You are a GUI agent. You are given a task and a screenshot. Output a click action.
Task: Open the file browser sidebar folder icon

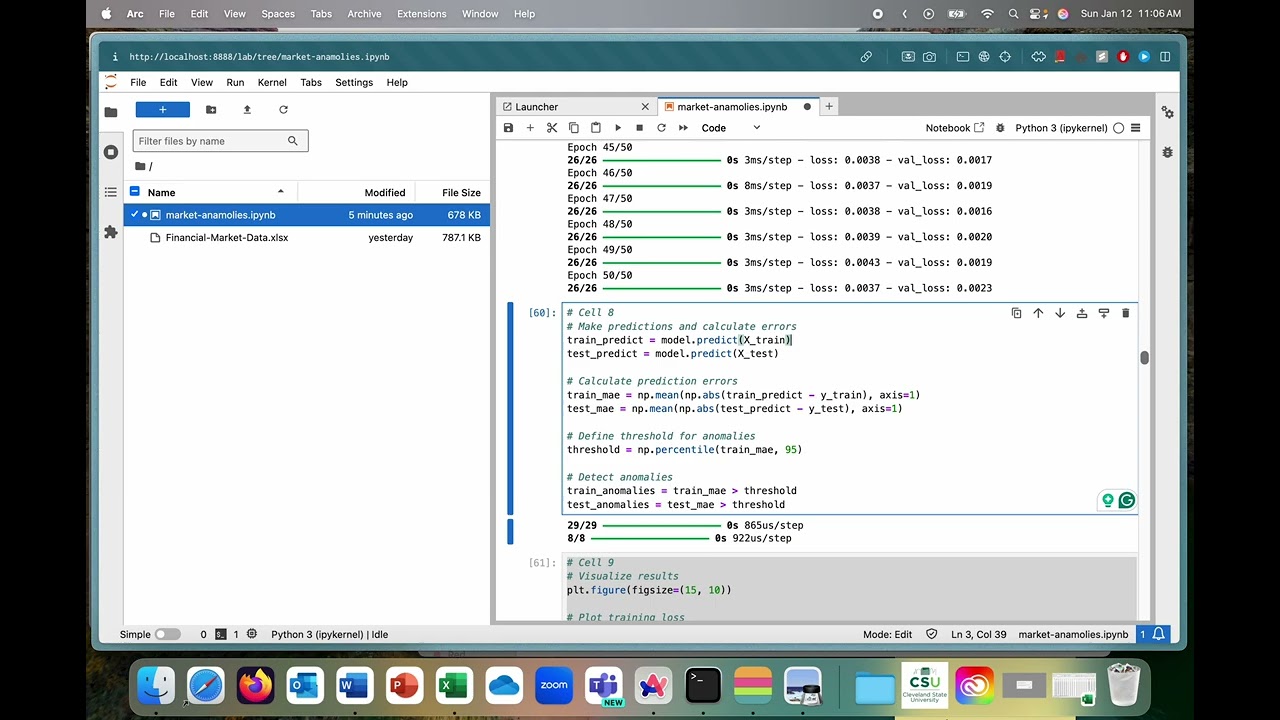pyautogui.click(x=111, y=112)
